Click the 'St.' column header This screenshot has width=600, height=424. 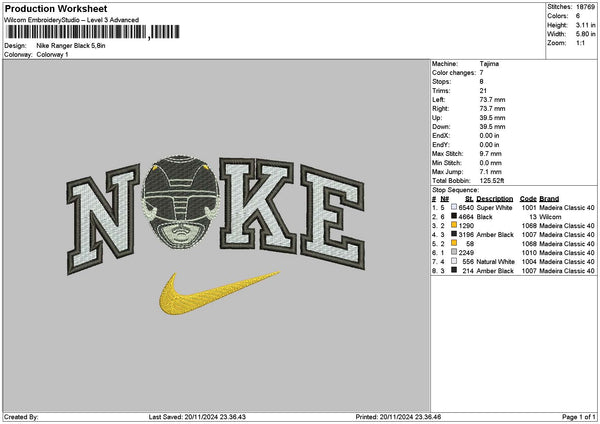[469, 199]
